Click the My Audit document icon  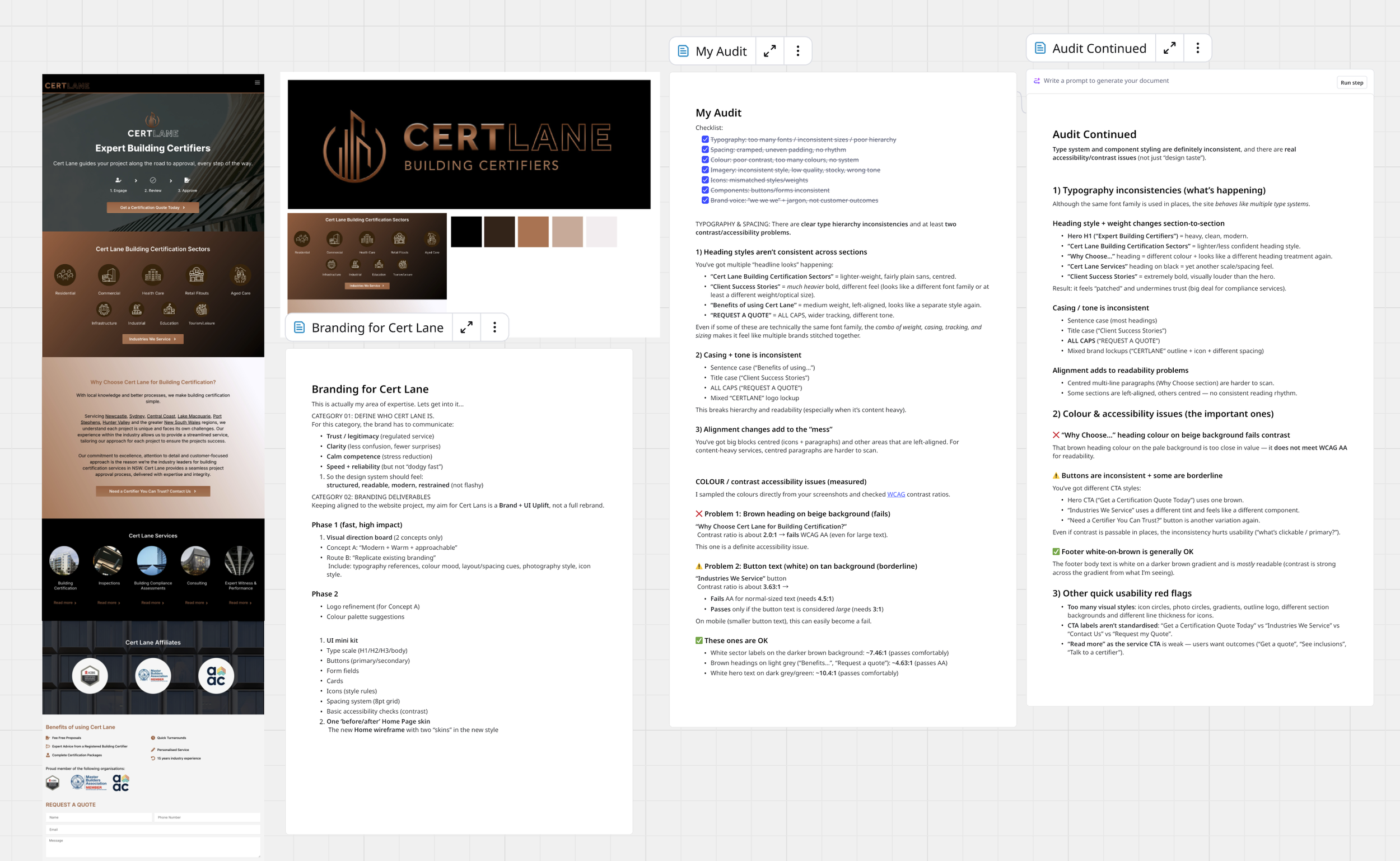pos(683,51)
